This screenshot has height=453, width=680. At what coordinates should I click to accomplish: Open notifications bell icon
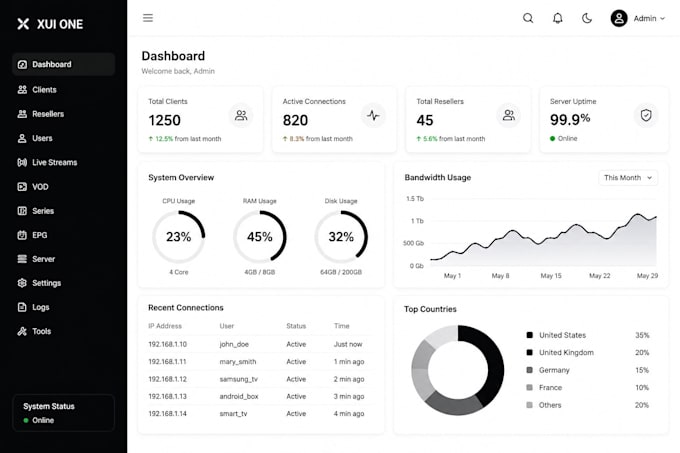[x=558, y=18]
